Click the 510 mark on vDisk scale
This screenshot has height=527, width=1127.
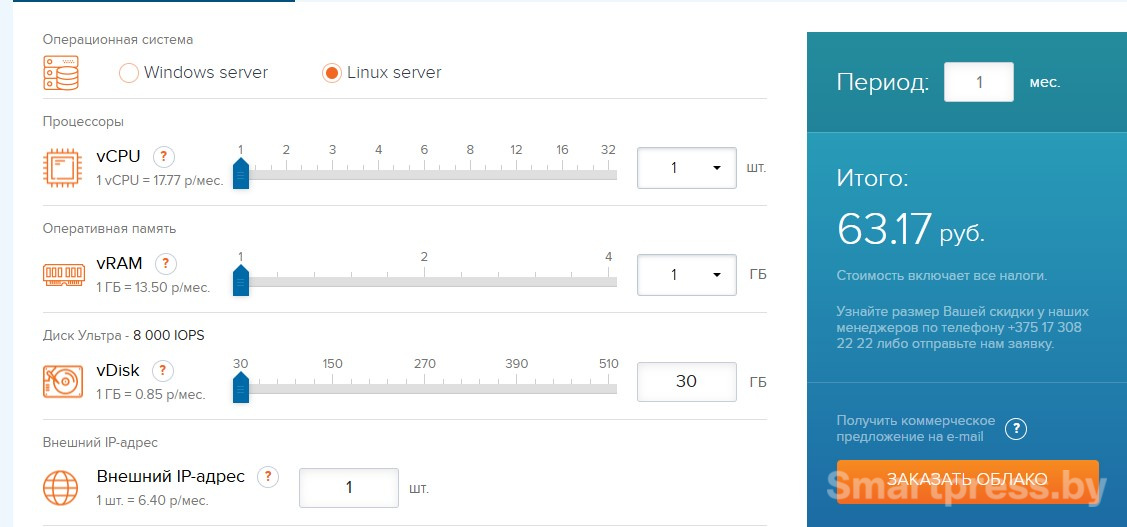(608, 364)
